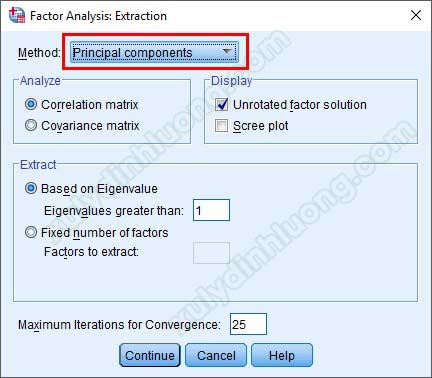
Task: Select the Principal components combo box
Action: (x=154, y=52)
